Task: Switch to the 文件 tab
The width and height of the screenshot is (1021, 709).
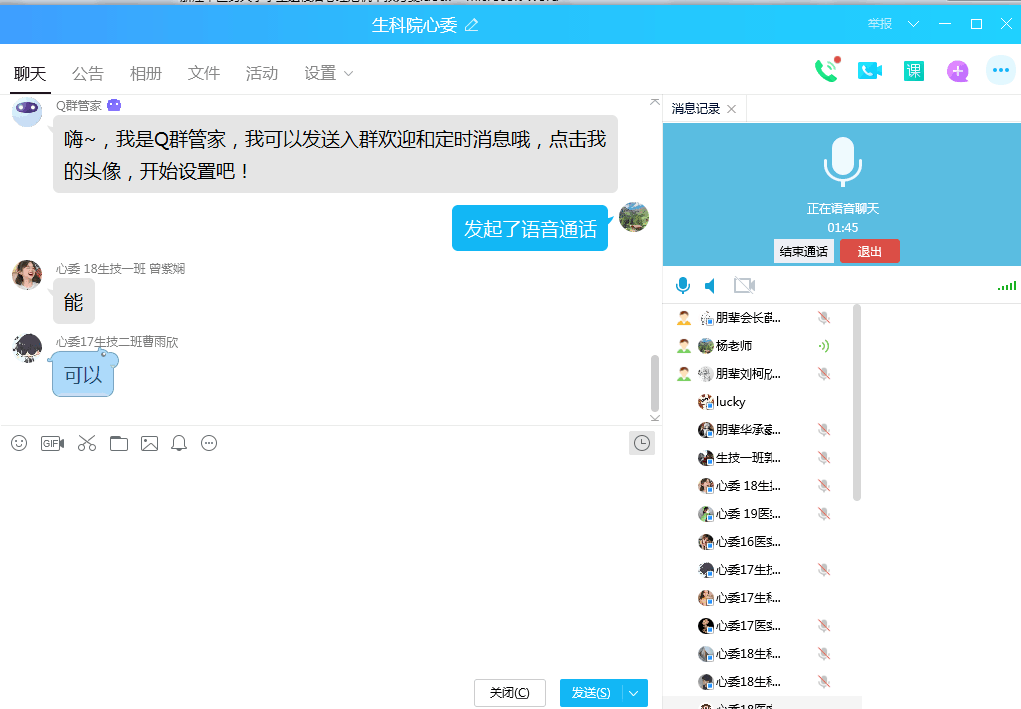Action: 204,73
